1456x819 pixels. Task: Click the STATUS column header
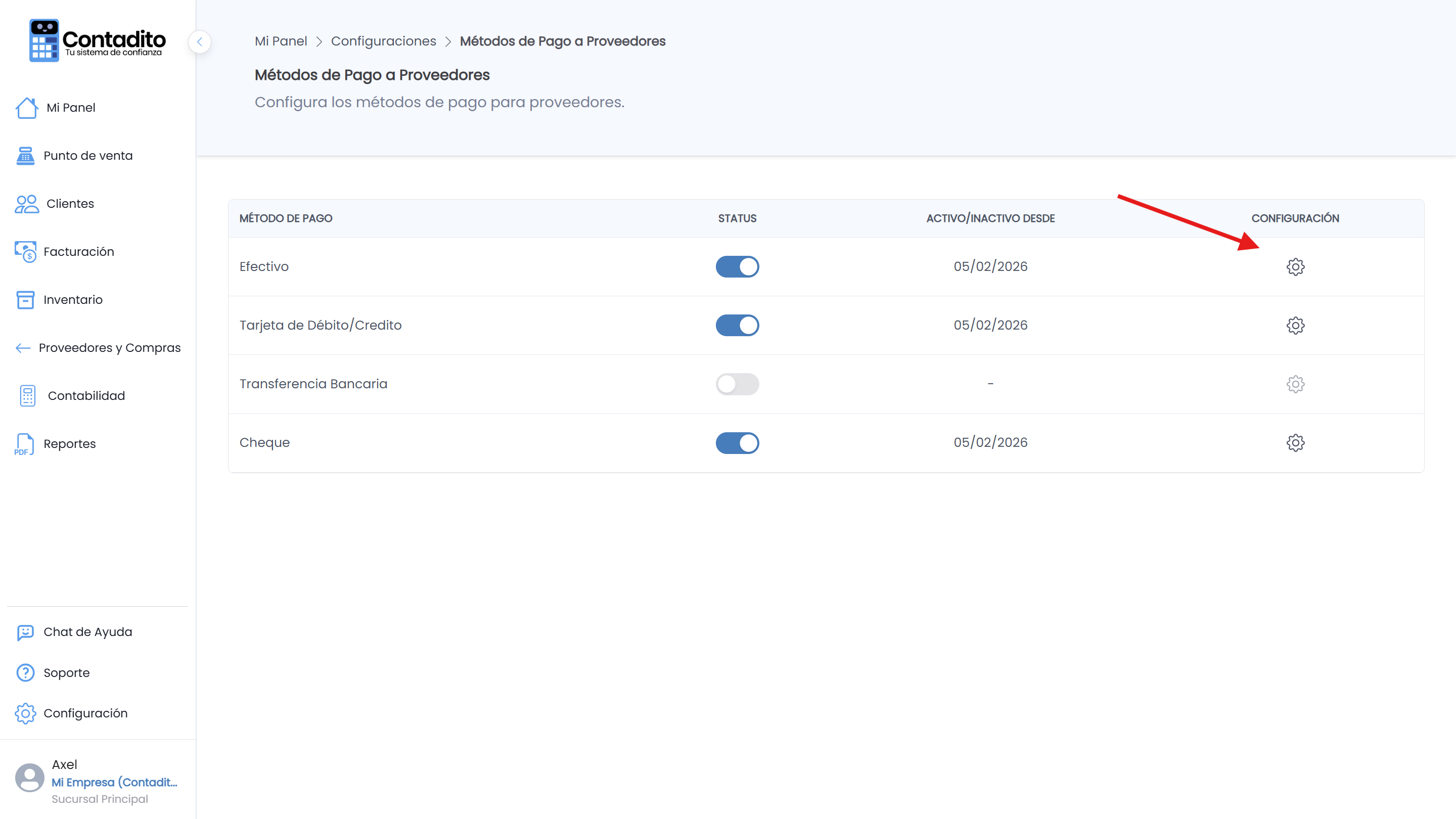[737, 218]
